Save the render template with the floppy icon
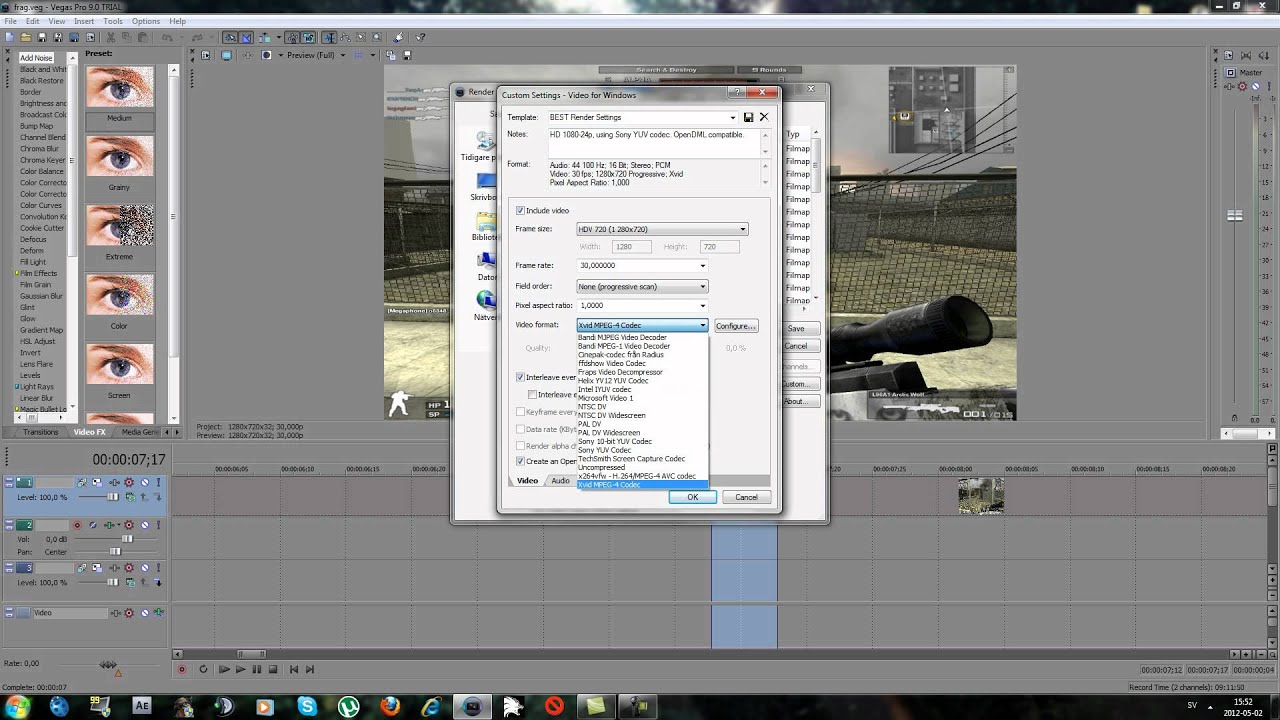The width and height of the screenshot is (1280, 720). point(748,117)
